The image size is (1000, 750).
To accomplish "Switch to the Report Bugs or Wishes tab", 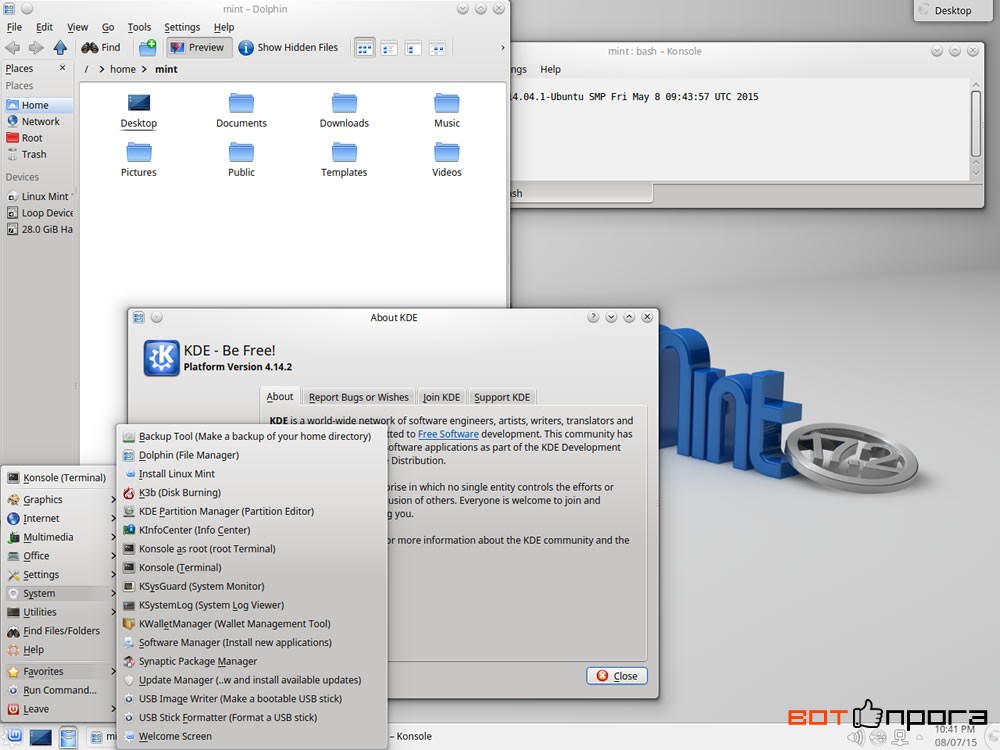I will pos(358,397).
